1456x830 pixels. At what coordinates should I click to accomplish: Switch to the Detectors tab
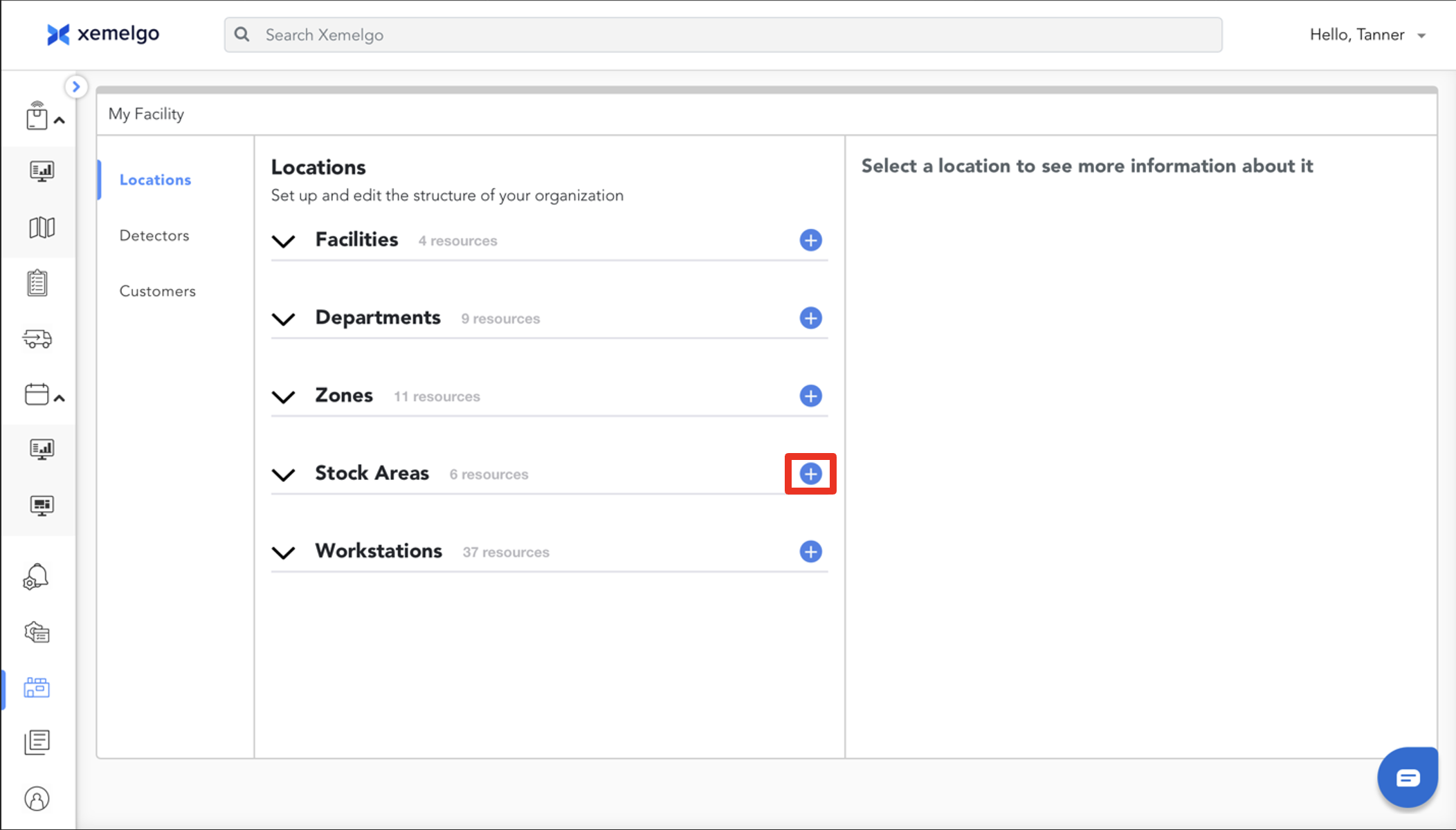154,235
